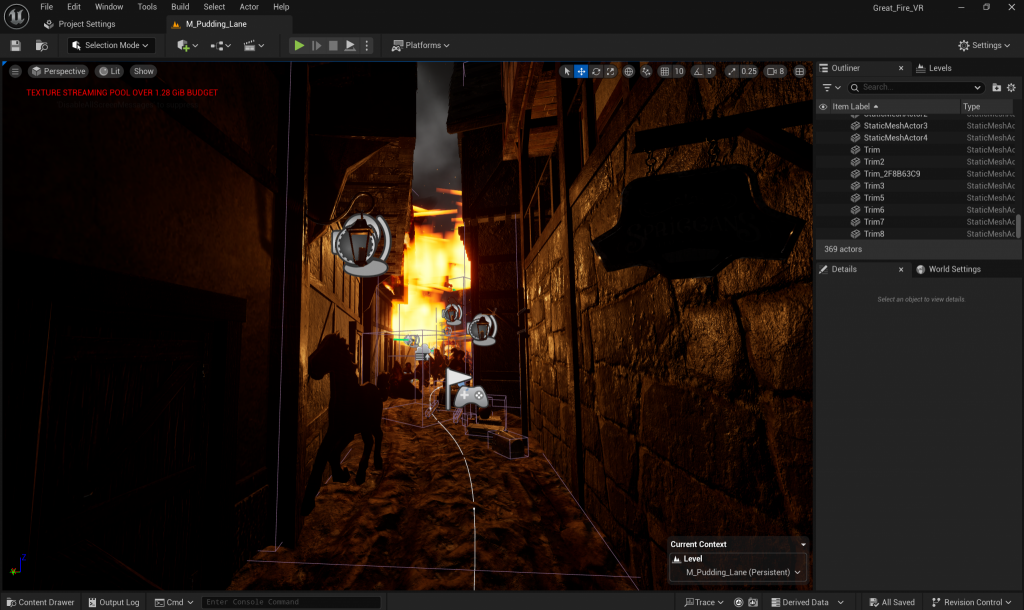Start Play in Editor with the green play button
Viewport: 1024px width, 610px height.
coord(299,45)
